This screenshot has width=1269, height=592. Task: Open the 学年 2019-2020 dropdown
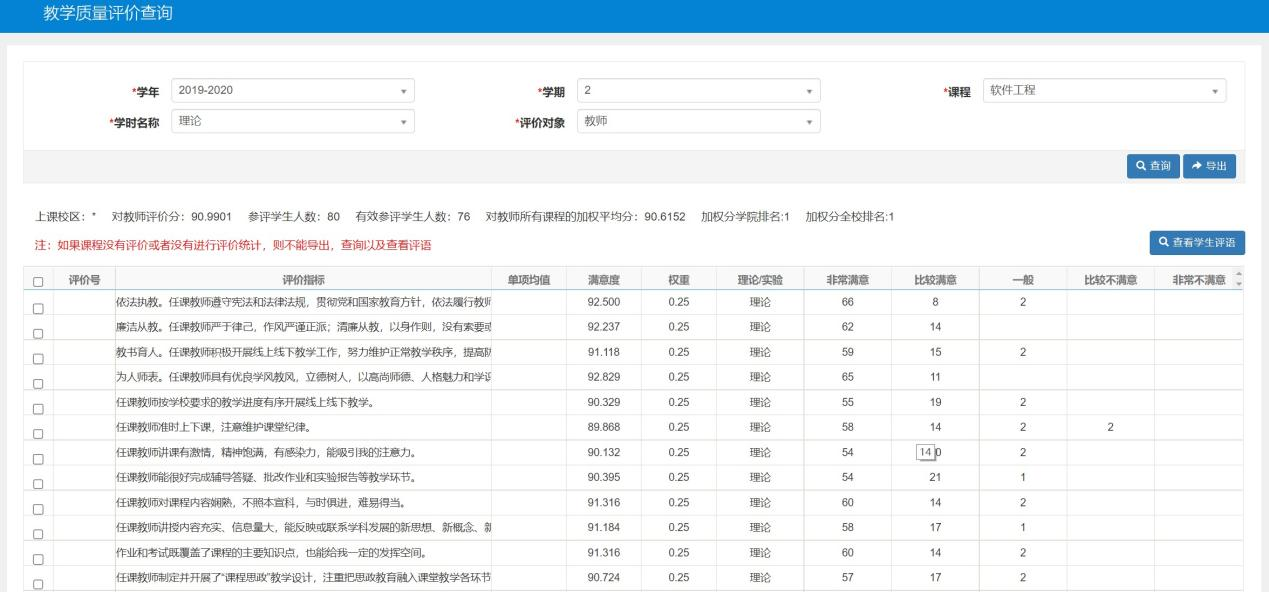pos(293,91)
